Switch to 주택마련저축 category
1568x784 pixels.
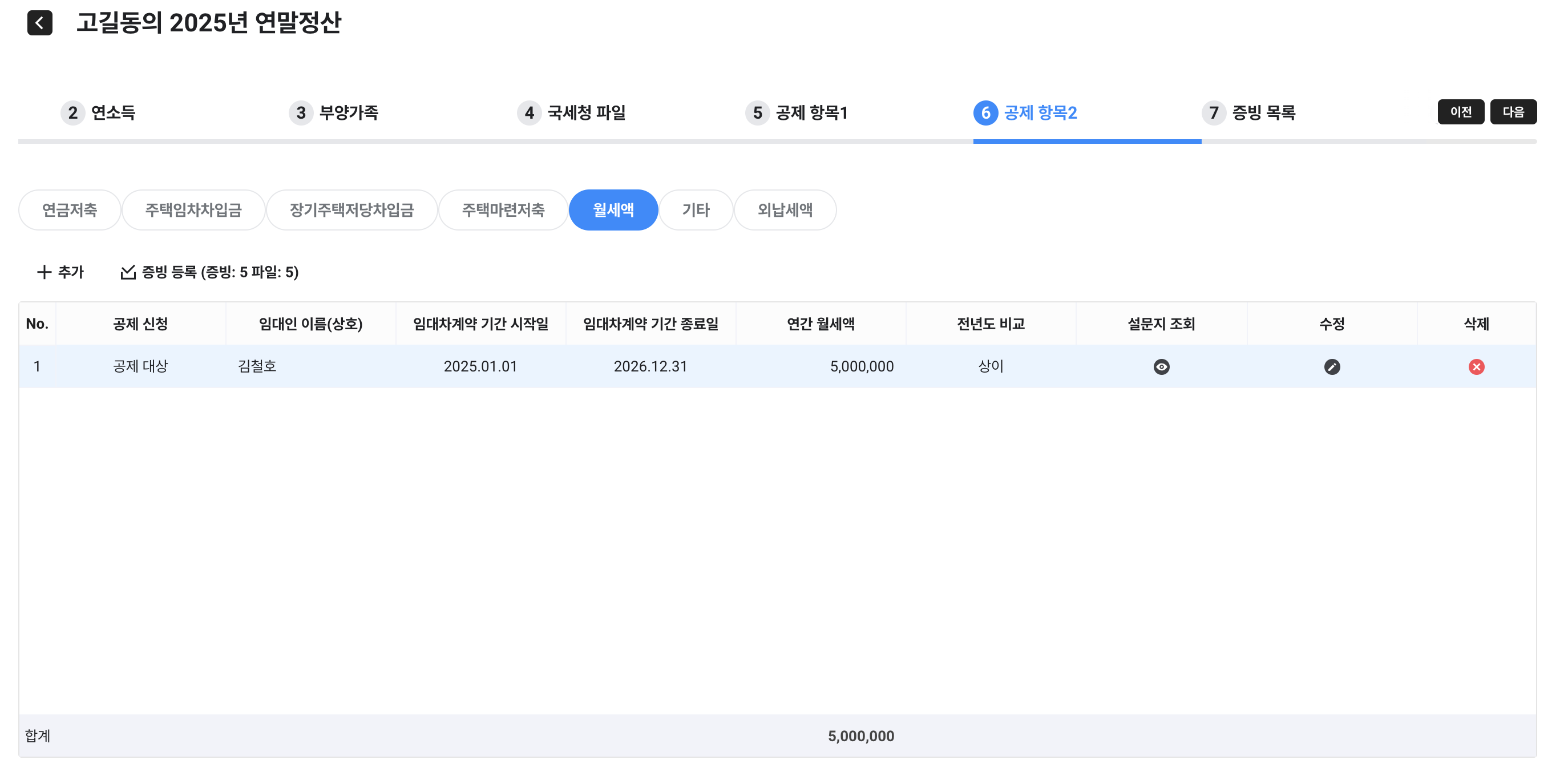tap(503, 210)
